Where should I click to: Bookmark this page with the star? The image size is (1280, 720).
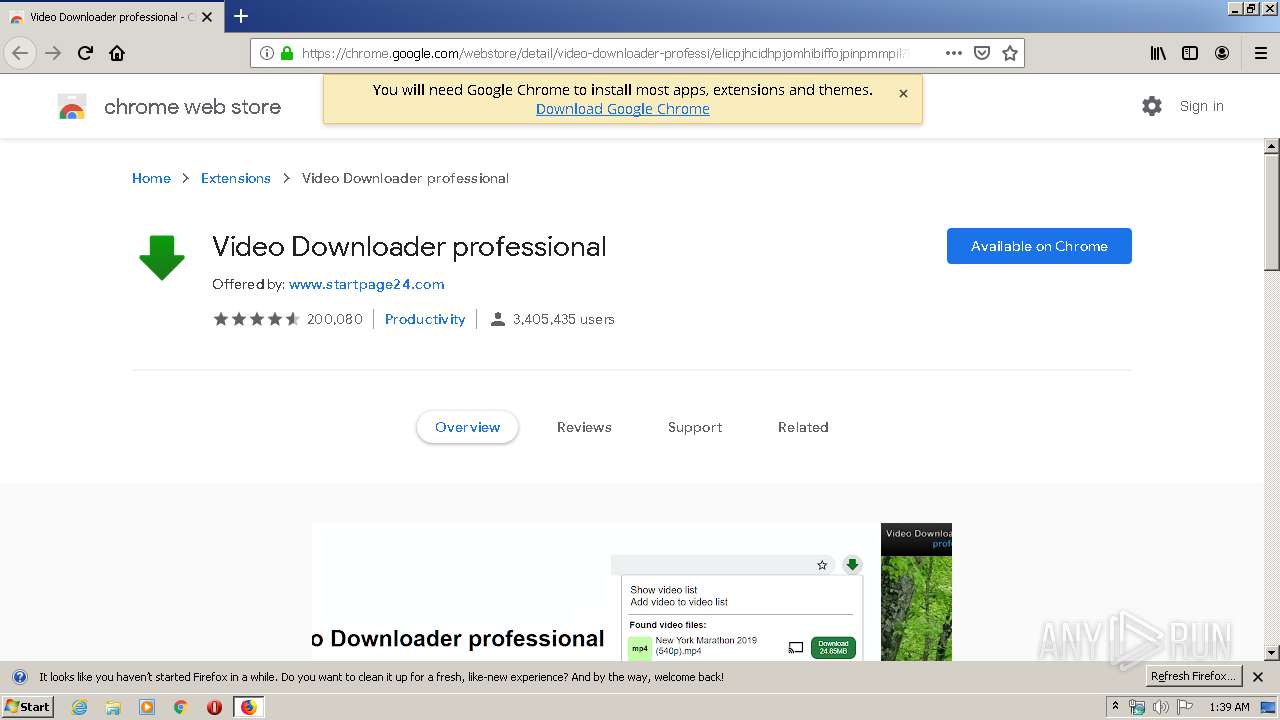tap(1010, 53)
